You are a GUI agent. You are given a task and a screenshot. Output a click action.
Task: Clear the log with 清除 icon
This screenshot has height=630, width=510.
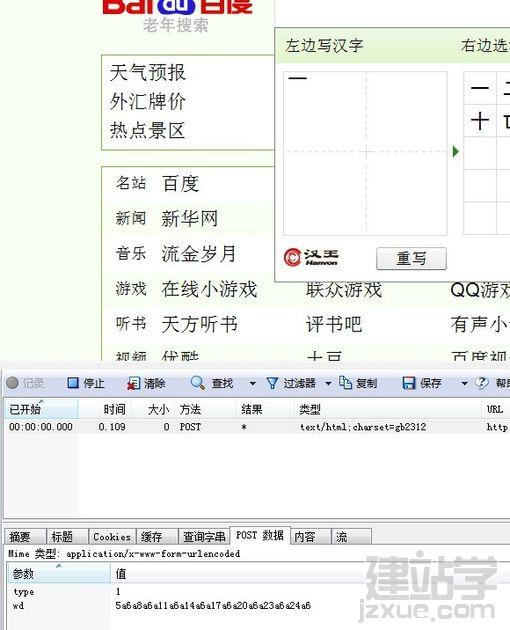133,383
